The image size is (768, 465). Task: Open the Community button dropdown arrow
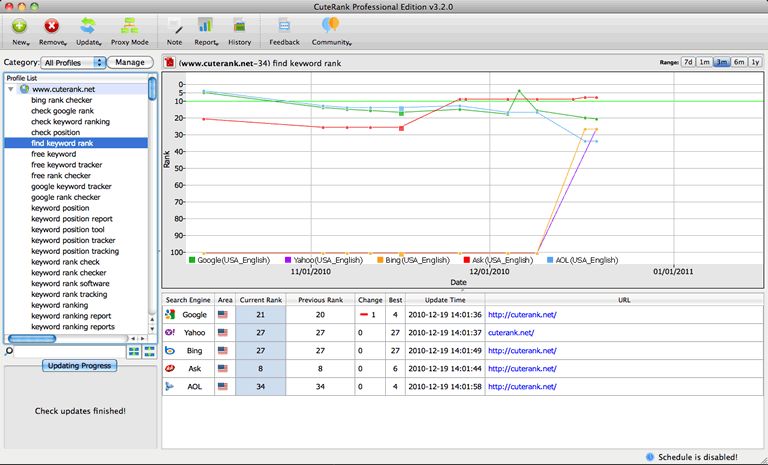(350, 44)
